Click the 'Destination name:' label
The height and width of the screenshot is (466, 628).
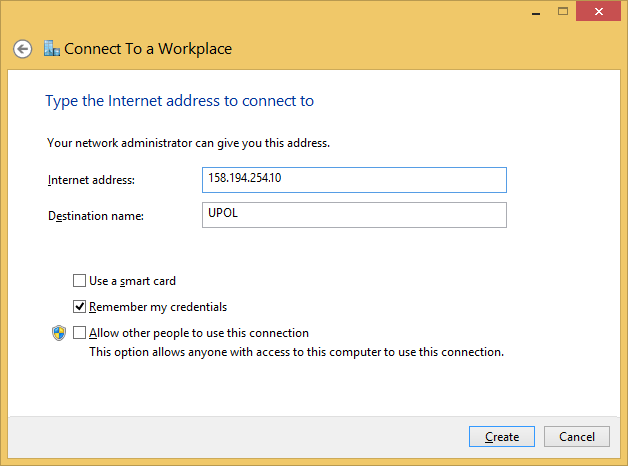[96, 216]
